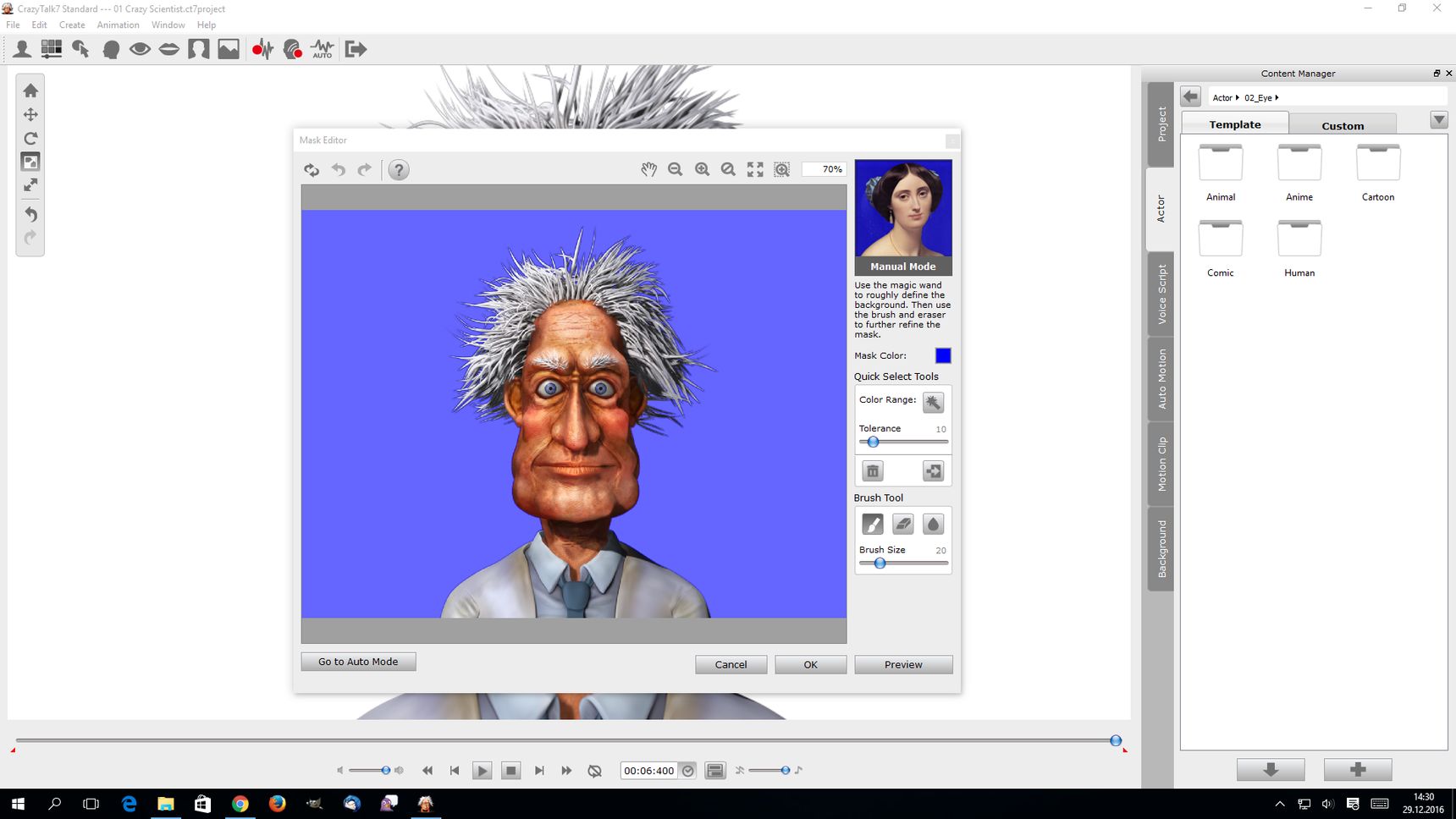Viewport: 1456px width, 819px height.
Task: Click the back arrow in Content Manager
Action: coord(1191,96)
